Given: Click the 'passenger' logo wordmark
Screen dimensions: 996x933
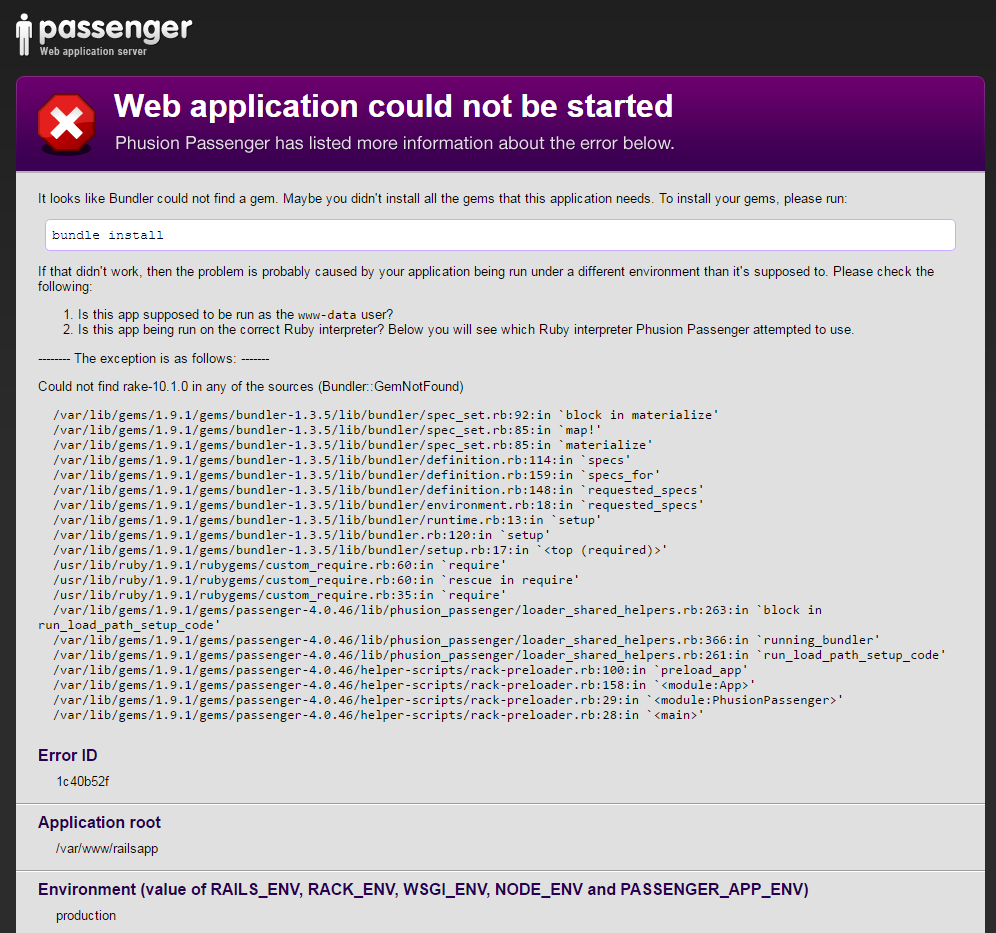Looking at the screenshot, I should [115, 29].
